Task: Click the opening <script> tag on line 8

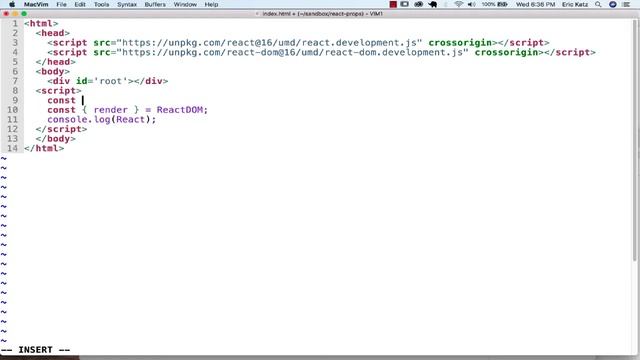Action: click(x=58, y=91)
